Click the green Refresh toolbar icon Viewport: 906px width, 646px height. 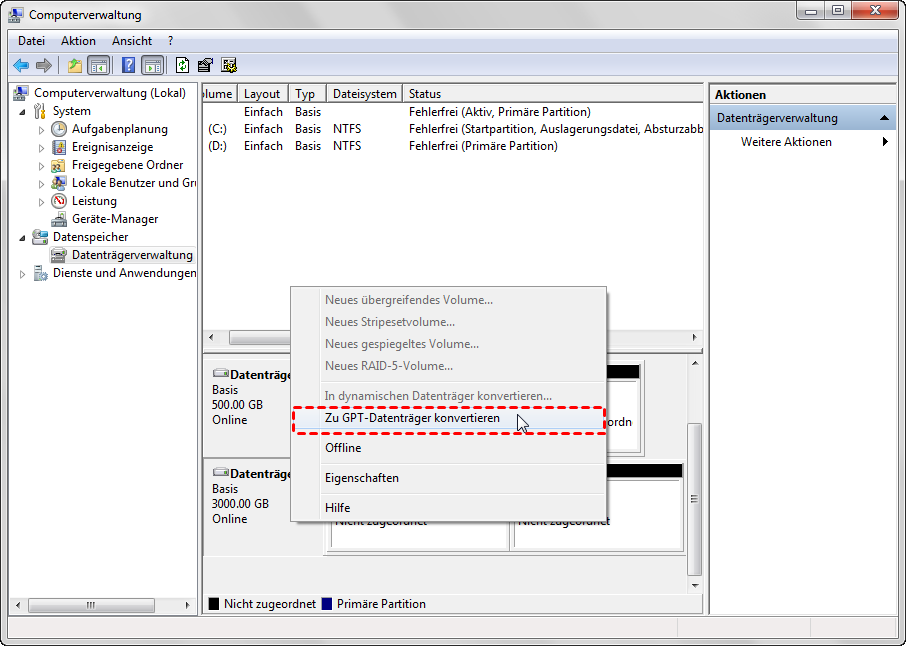(x=183, y=65)
